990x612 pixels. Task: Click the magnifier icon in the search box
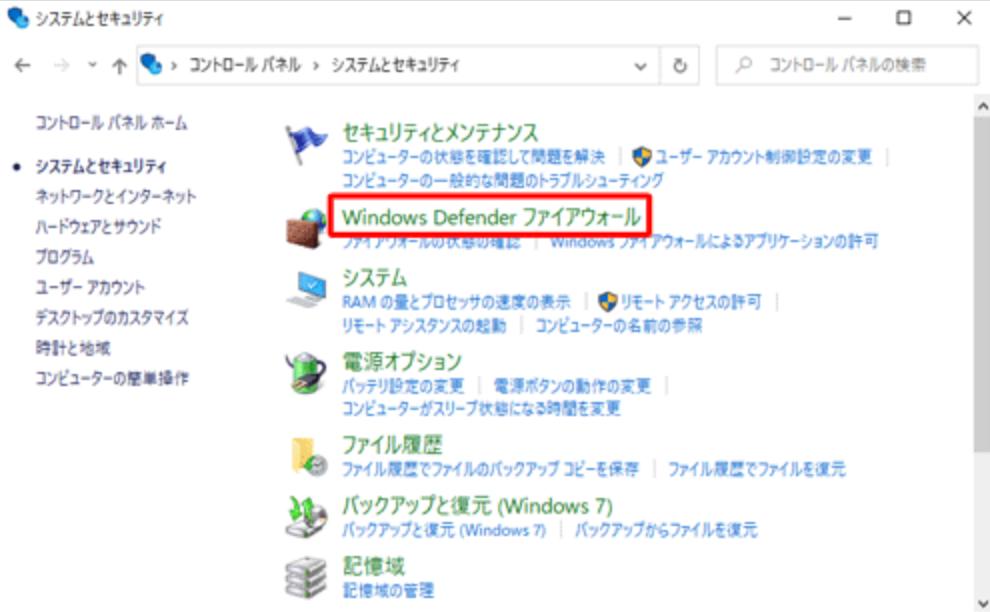(x=744, y=64)
